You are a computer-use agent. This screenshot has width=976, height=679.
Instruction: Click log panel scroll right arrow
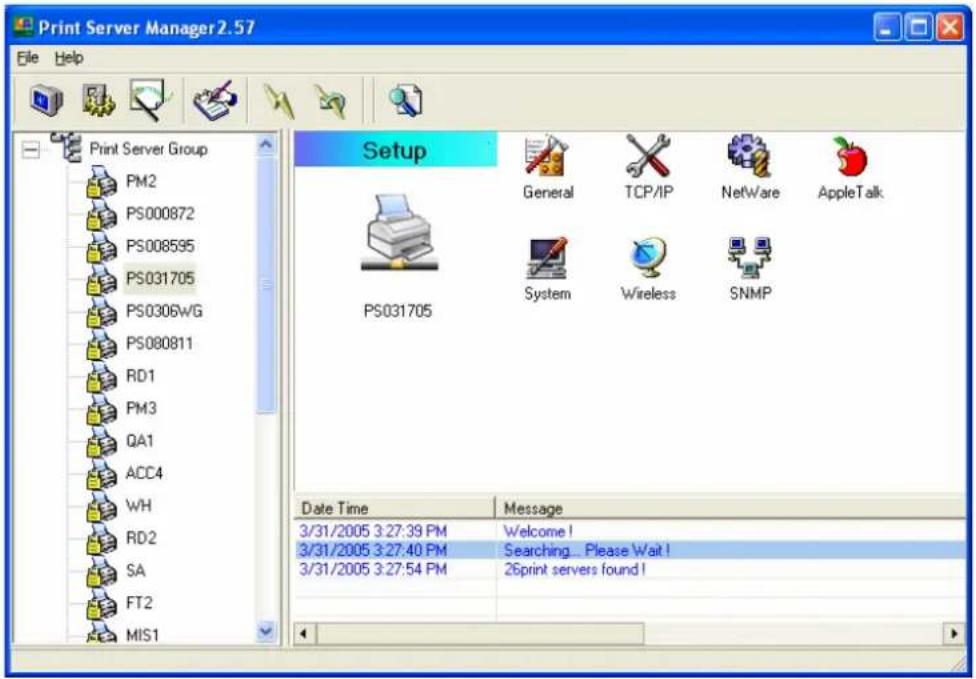pyautogui.click(x=954, y=634)
